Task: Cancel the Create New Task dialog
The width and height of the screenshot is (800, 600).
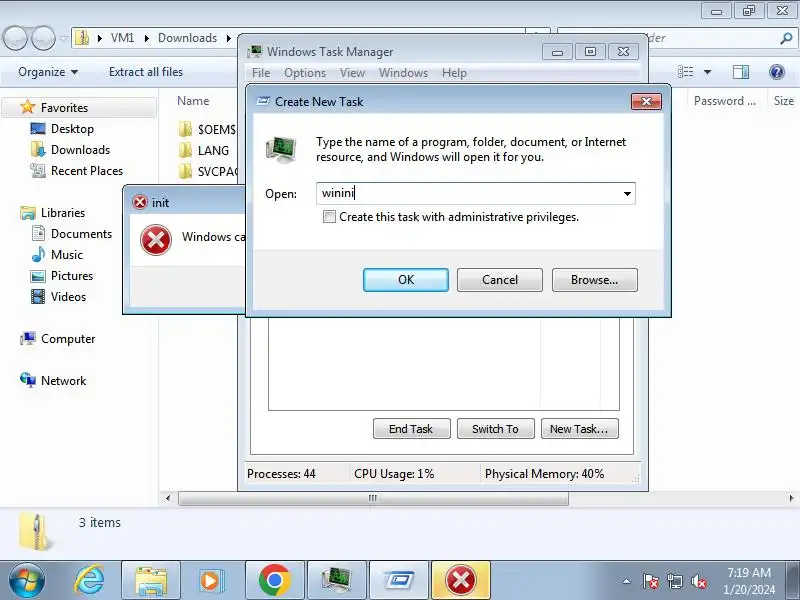Action: 499,280
